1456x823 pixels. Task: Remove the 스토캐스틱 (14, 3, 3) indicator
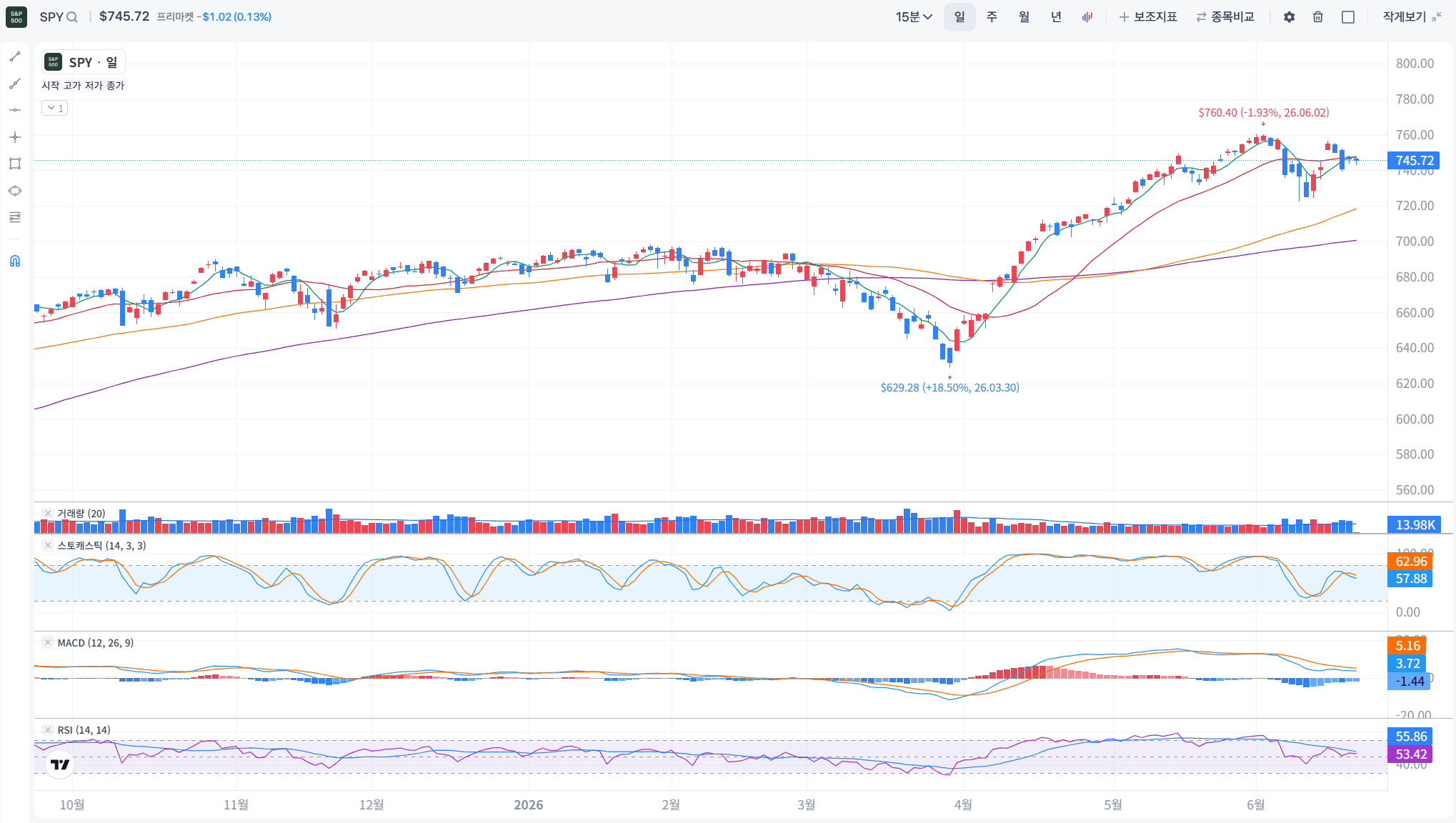(47, 545)
